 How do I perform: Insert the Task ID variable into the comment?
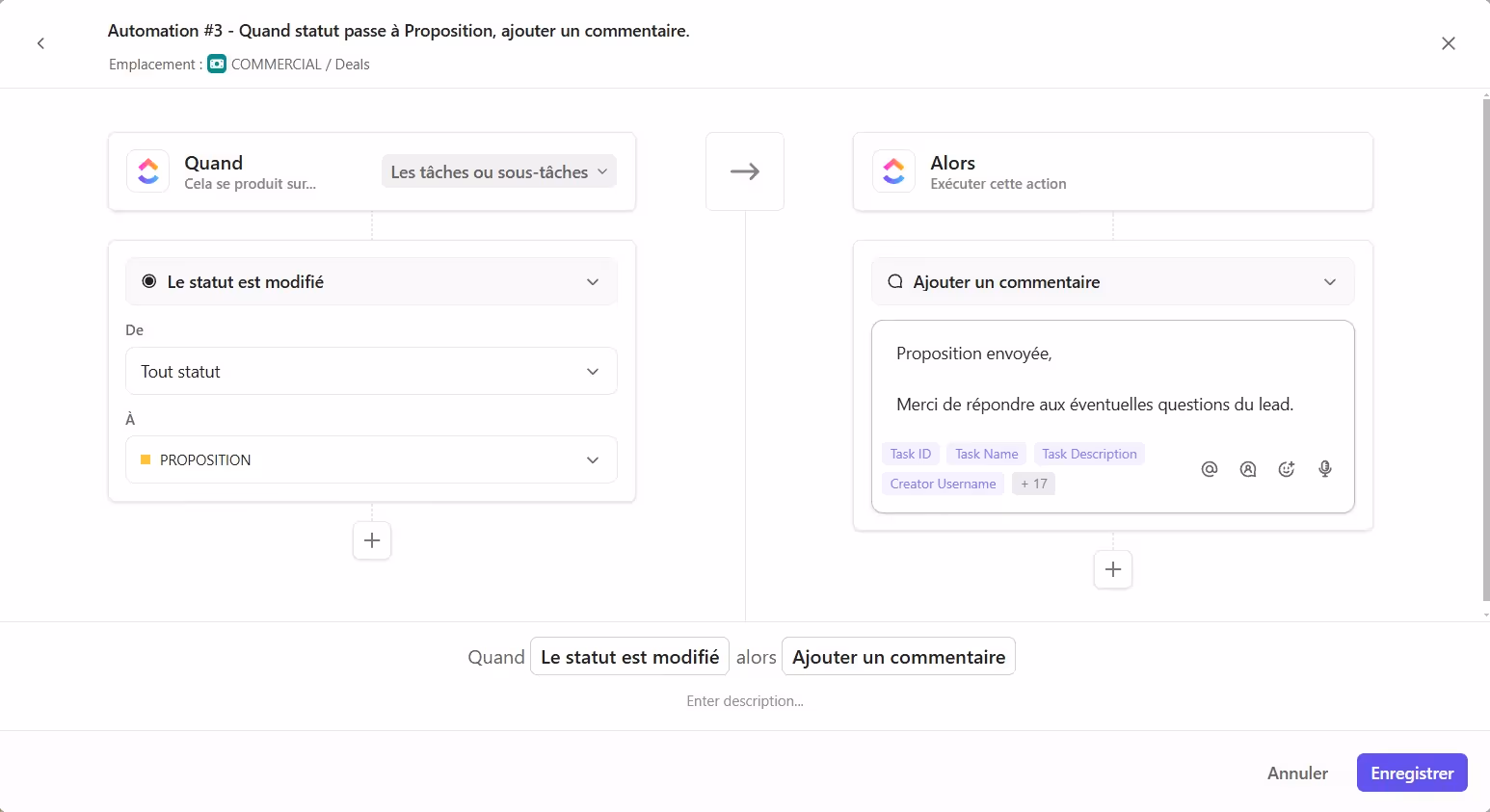tap(910, 453)
